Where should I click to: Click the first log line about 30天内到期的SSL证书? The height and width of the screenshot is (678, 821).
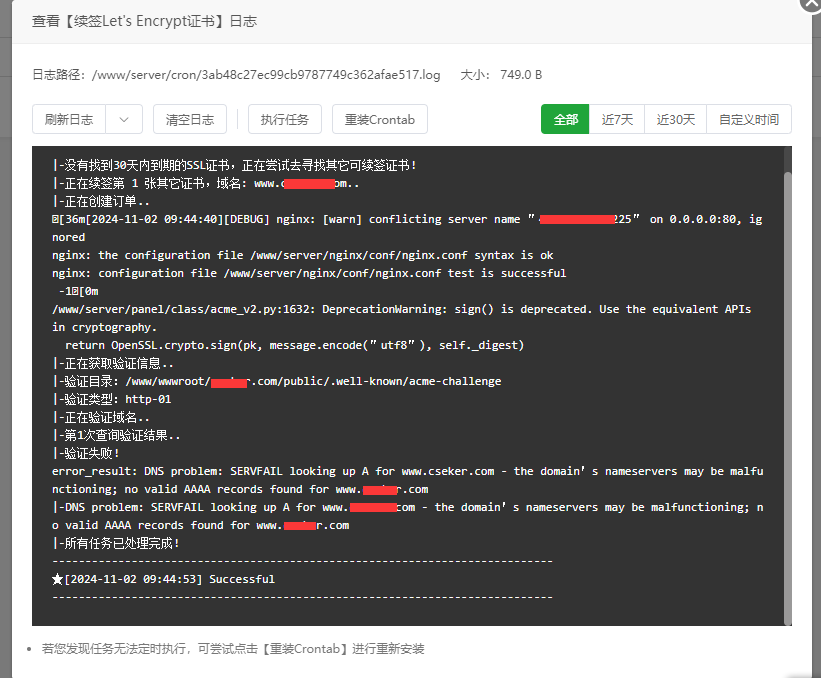pos(235,165)
